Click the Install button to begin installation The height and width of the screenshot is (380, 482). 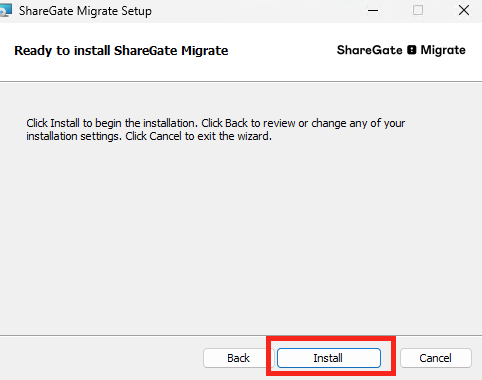(x=329, y=358)
